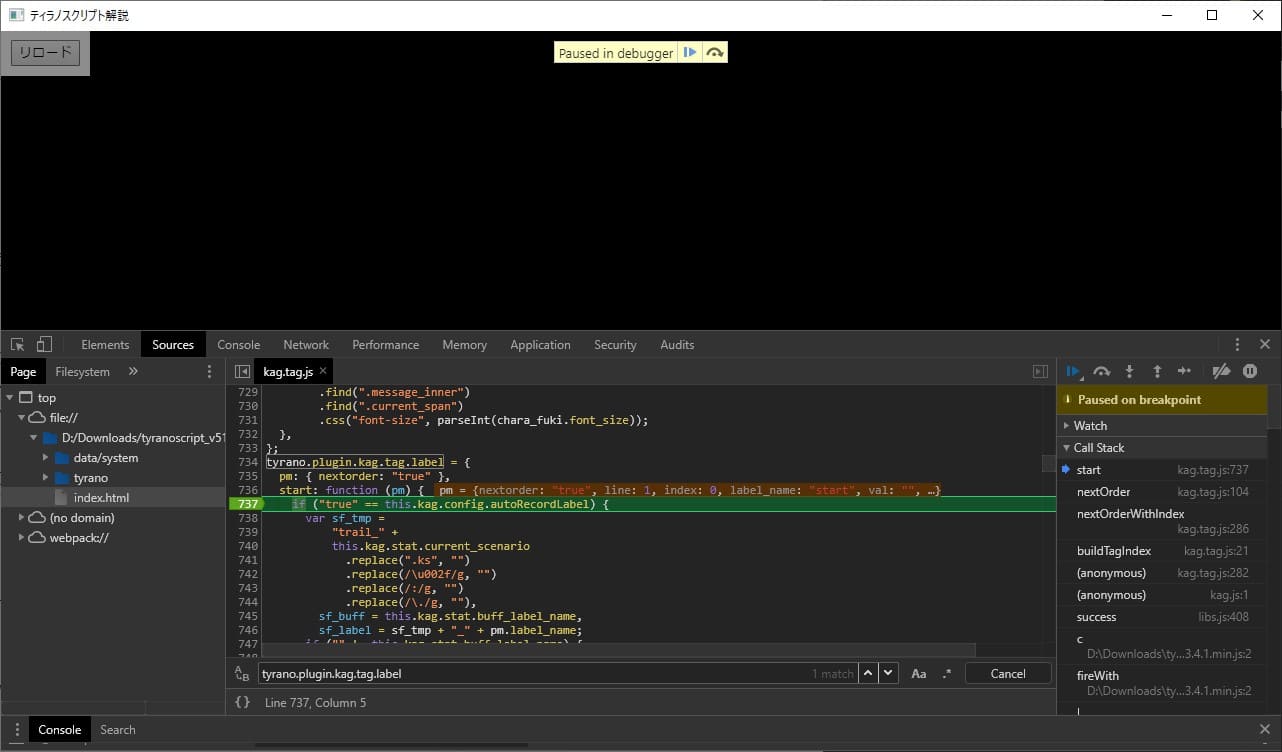Screen dimensions: 1282x752
Task: Click the Step over function icon
Action: [x=1101, y=371]
